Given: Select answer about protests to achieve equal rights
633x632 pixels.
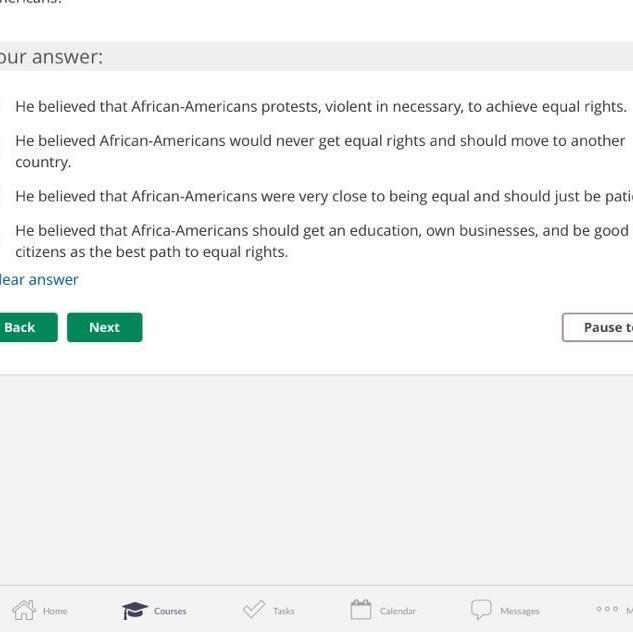Looking at the screenshot, I should pos(320,106).
